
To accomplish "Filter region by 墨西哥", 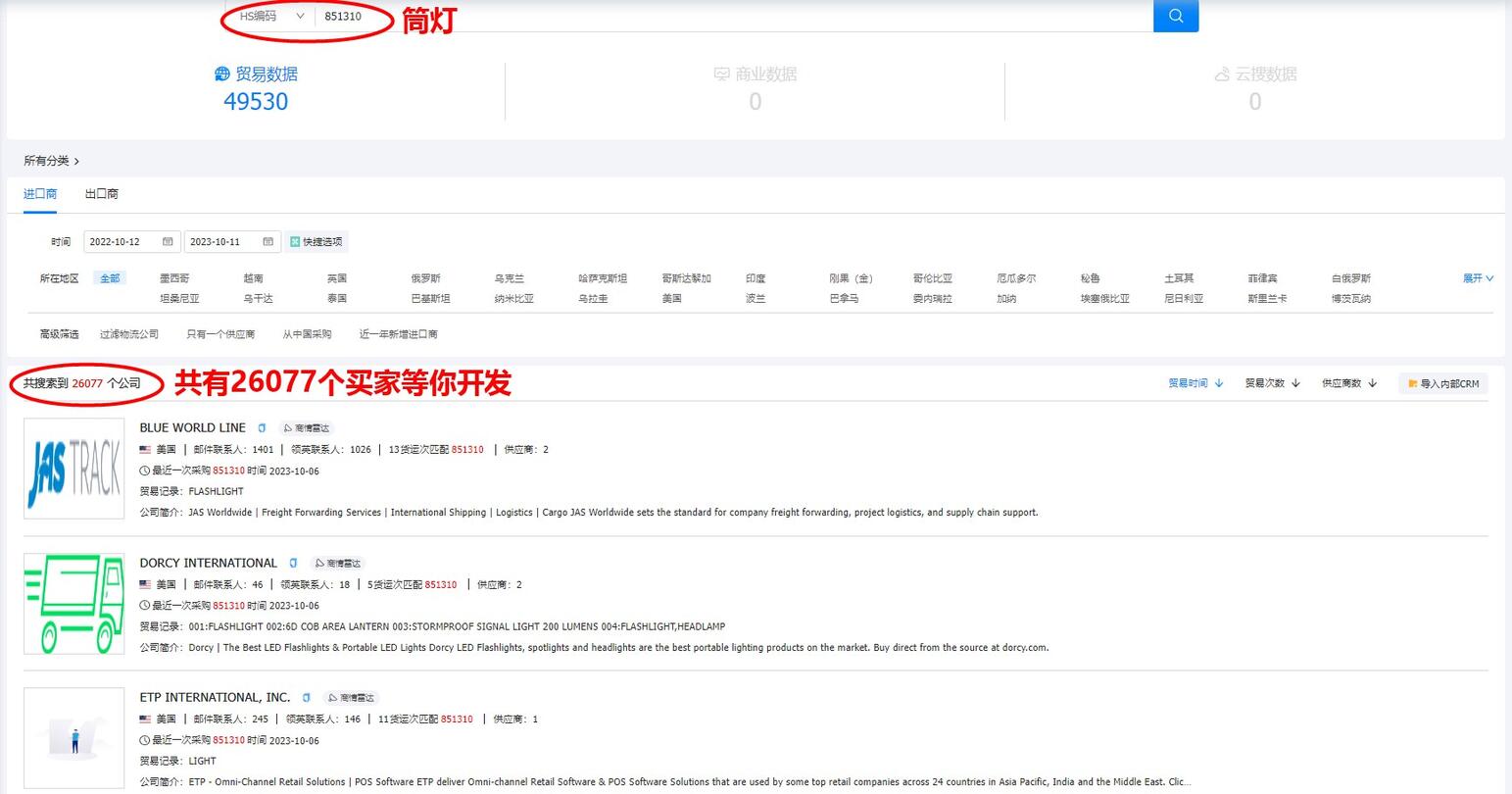I will 174,278.
